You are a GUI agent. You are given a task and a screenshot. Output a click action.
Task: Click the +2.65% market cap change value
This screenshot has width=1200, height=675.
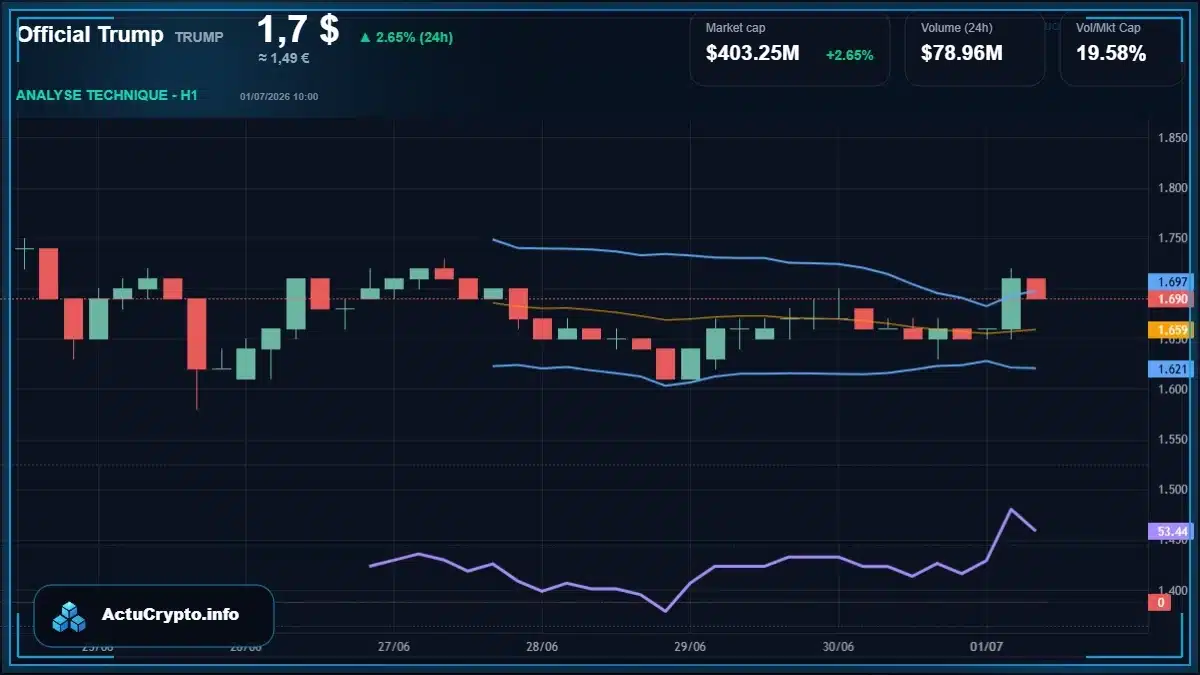[849, 55]
